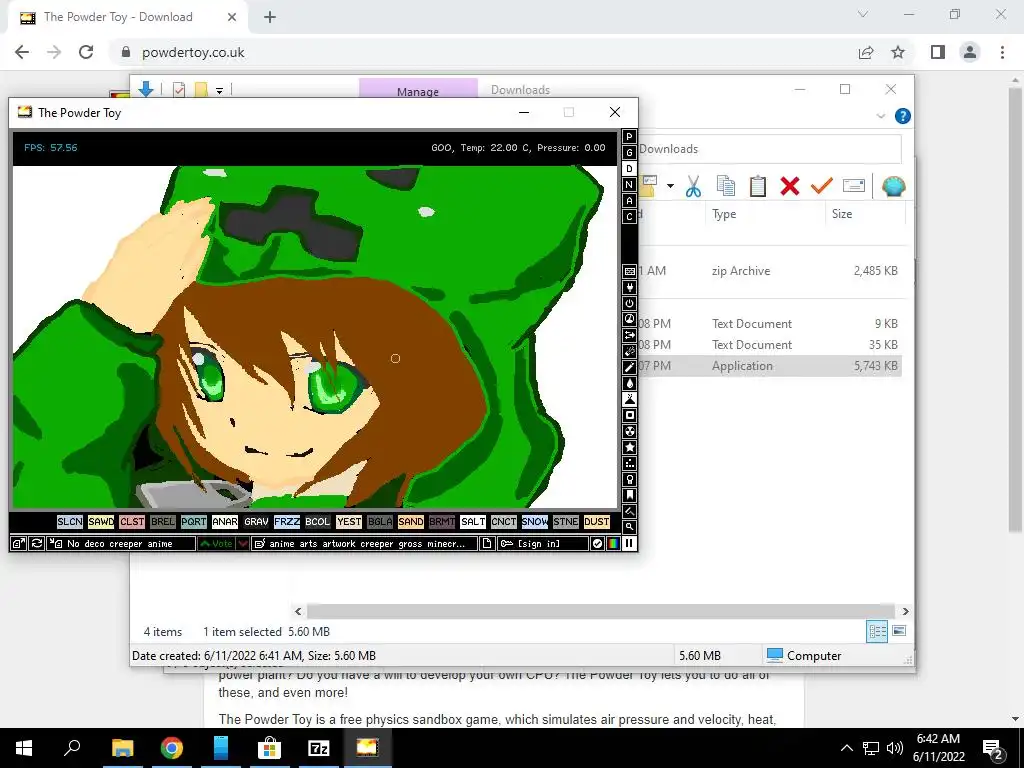Open the Walls menu section icon

(x=630, y=272)
